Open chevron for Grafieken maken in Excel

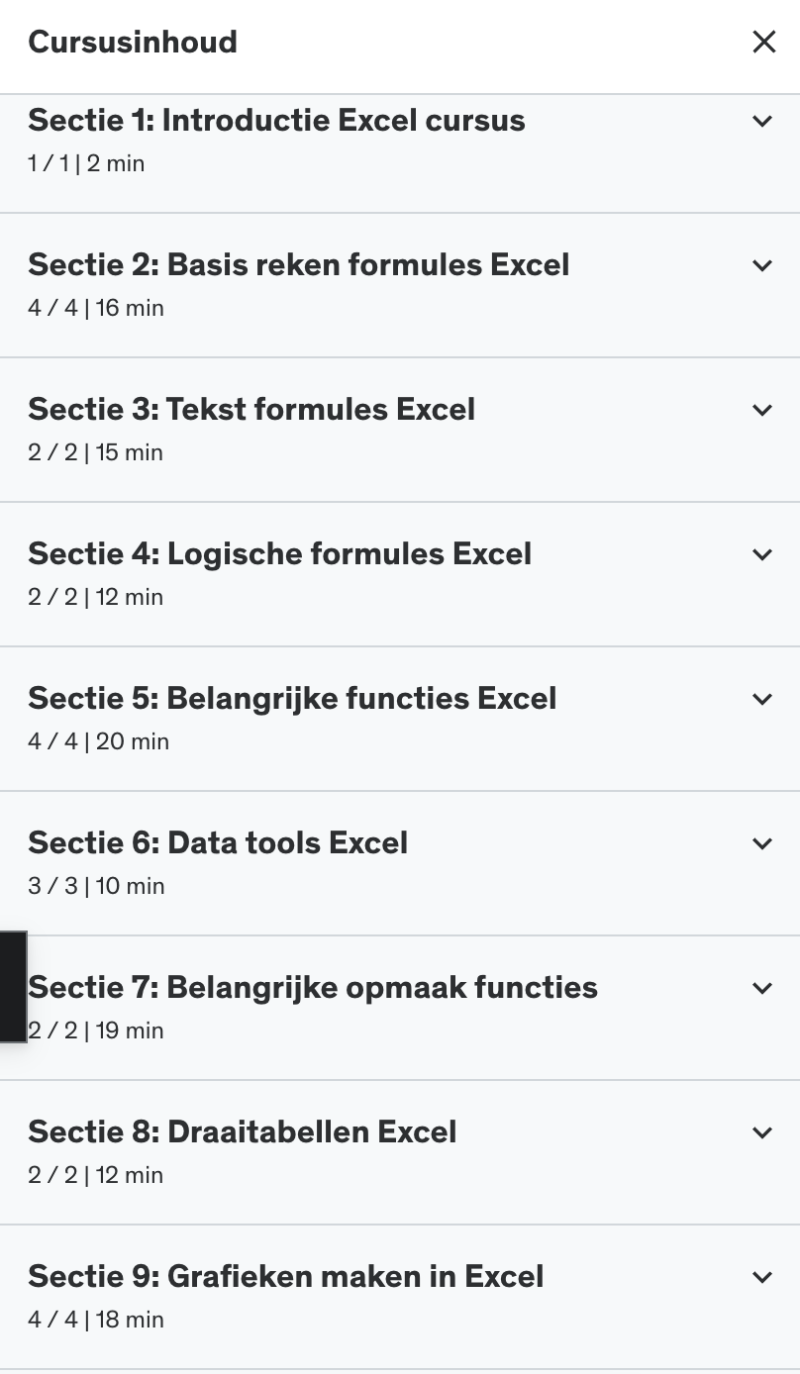763,1277
